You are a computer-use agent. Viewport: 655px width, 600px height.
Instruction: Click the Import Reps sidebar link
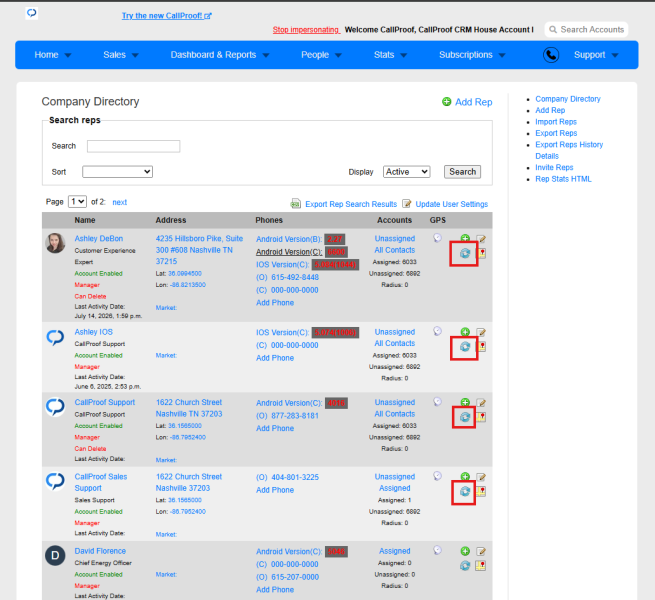pos(556,122)
